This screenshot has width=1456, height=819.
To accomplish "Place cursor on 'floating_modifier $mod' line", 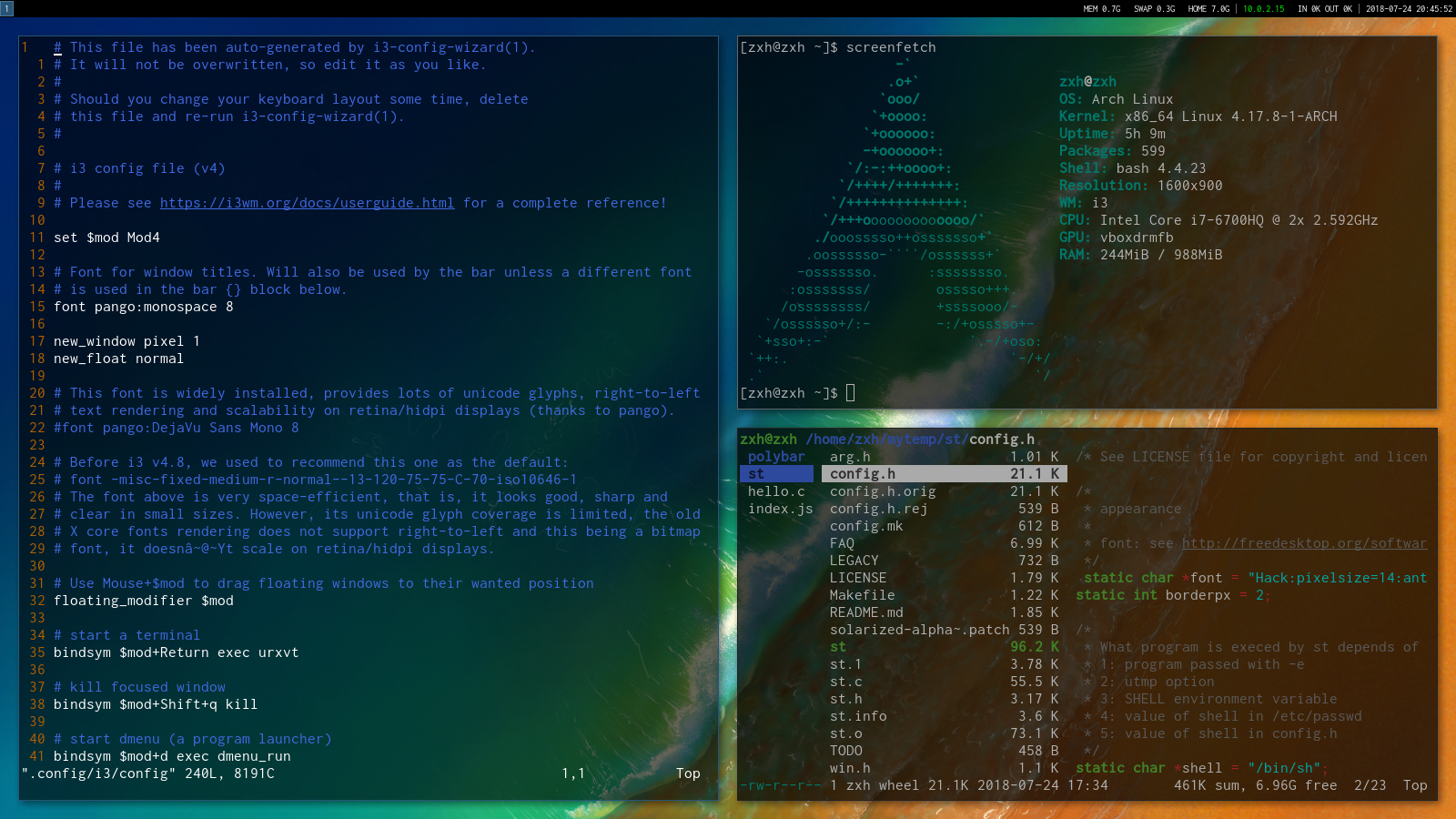I will click(x=144, y=601).
